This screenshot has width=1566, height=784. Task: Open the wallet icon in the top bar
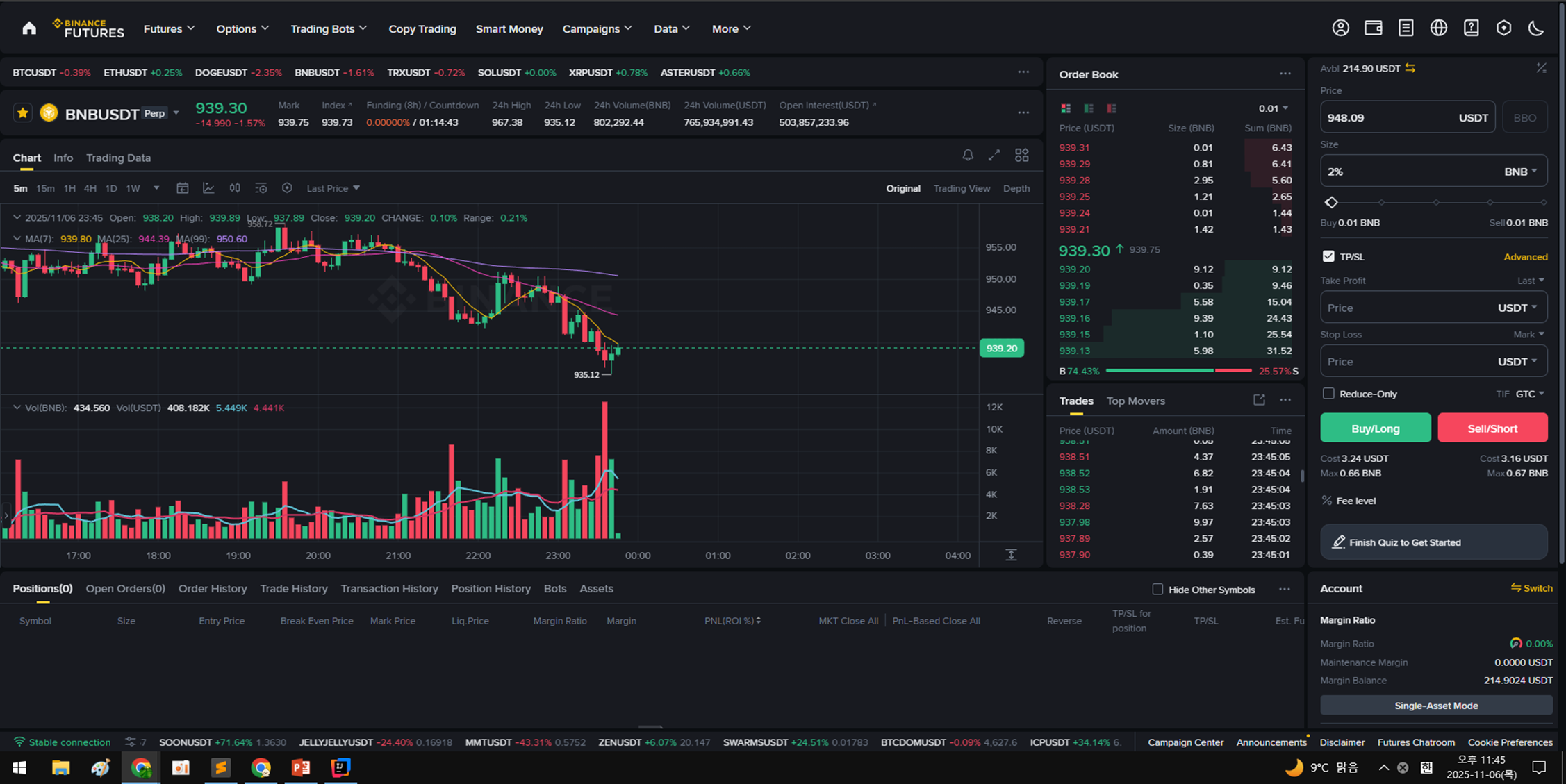pyautogui.click(x=1373, y=28)
